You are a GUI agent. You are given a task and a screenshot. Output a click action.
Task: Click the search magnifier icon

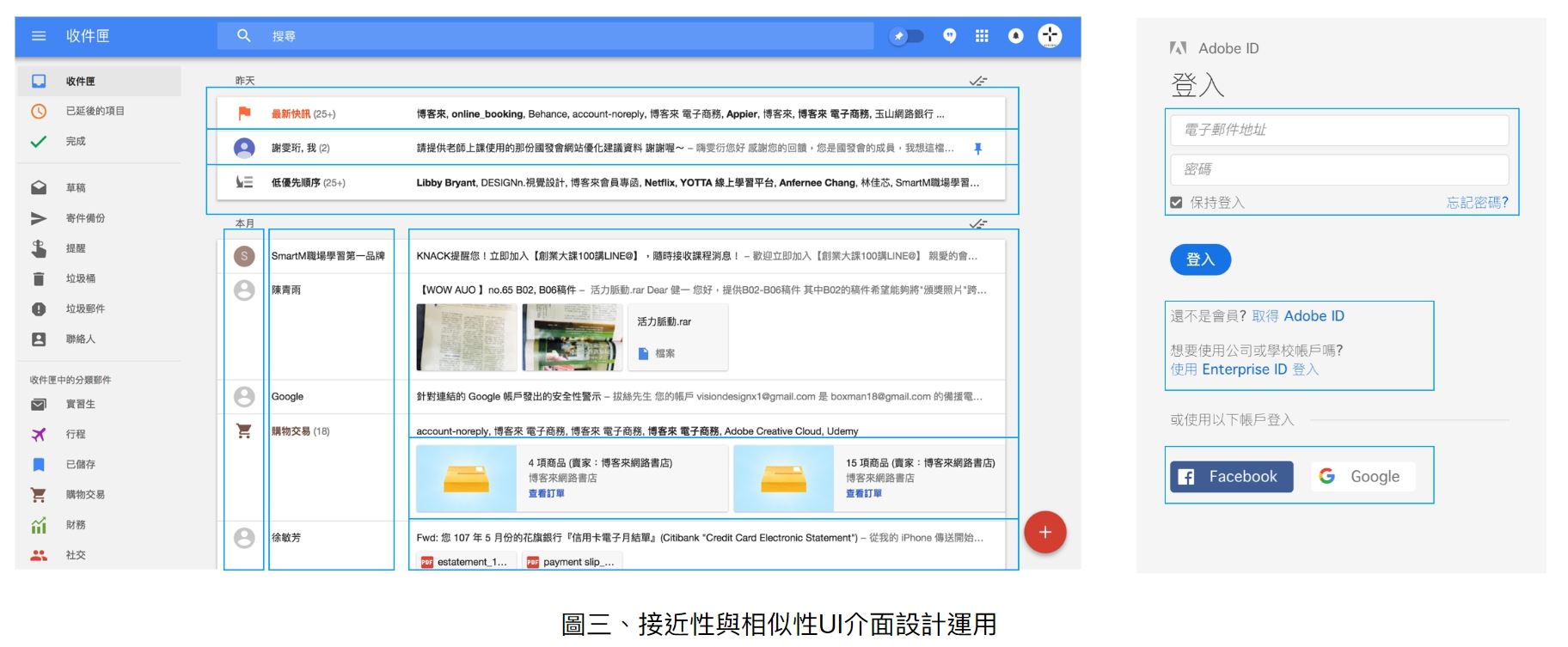[x=244, y=36]
